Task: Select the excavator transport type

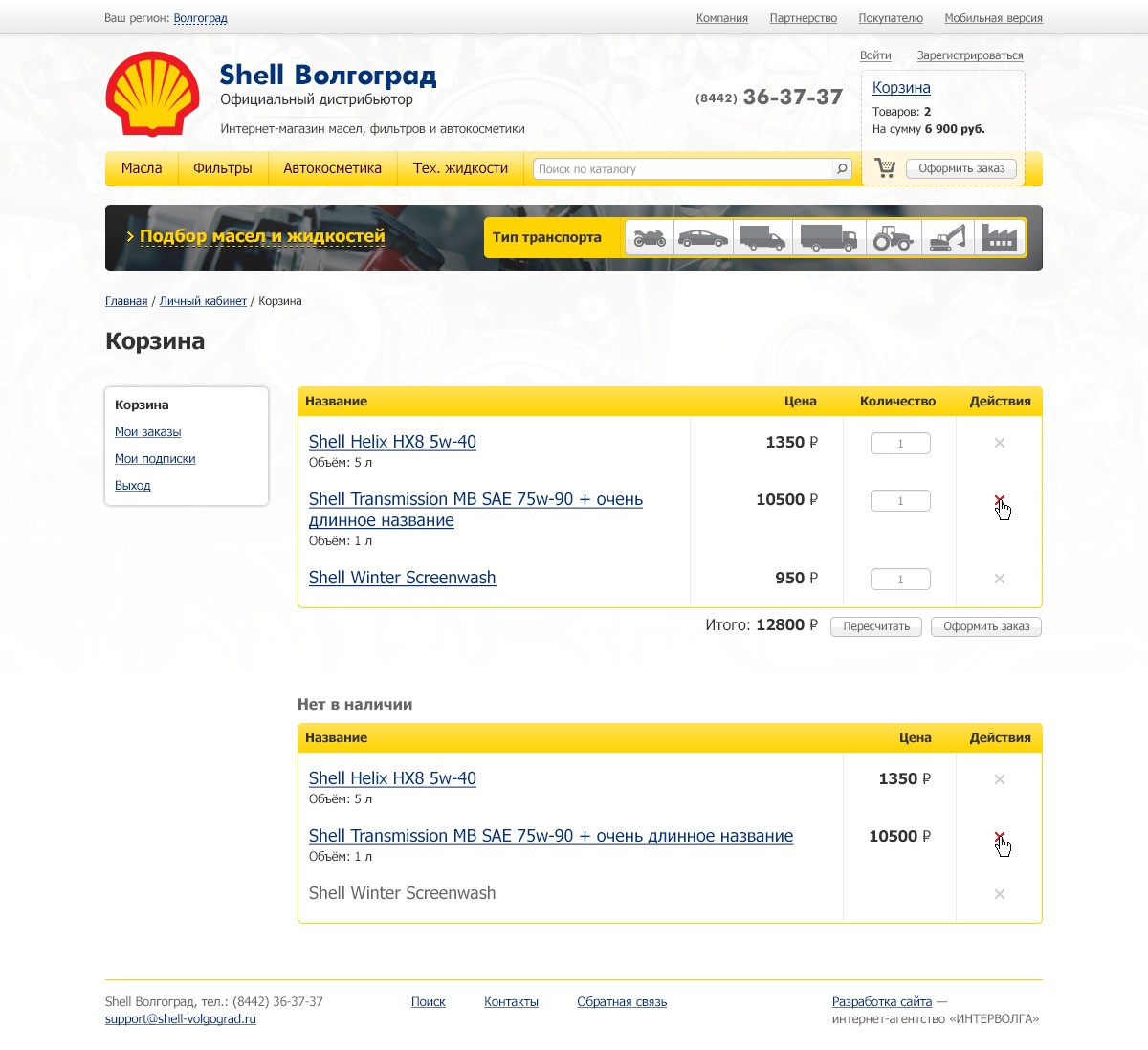Action: pyautogui.click(x=949, y=237)
